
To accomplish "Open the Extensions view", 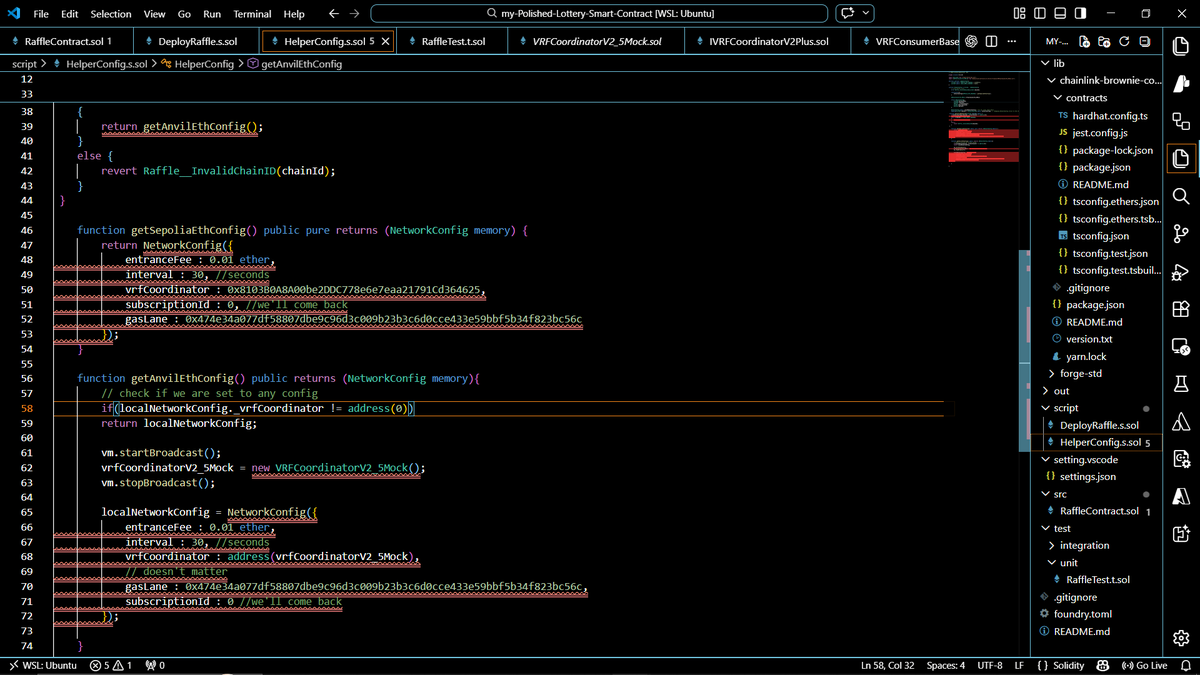I will tap(1180, 309).
